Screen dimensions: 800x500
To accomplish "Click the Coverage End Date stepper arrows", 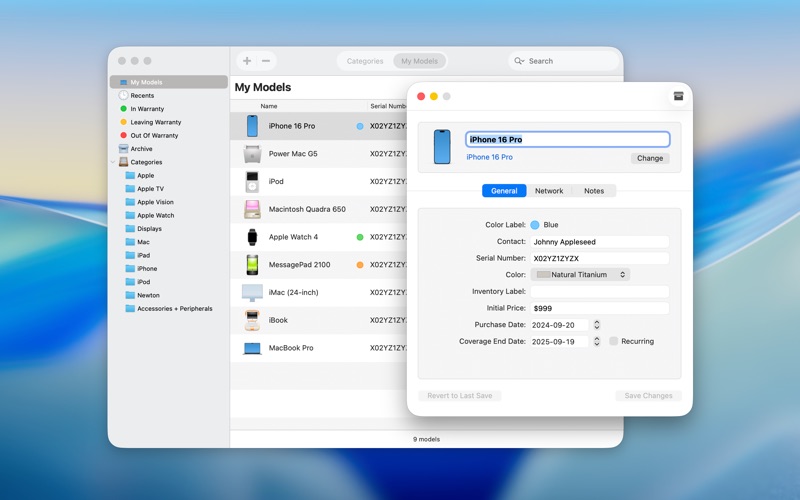I will coord(596,341).
